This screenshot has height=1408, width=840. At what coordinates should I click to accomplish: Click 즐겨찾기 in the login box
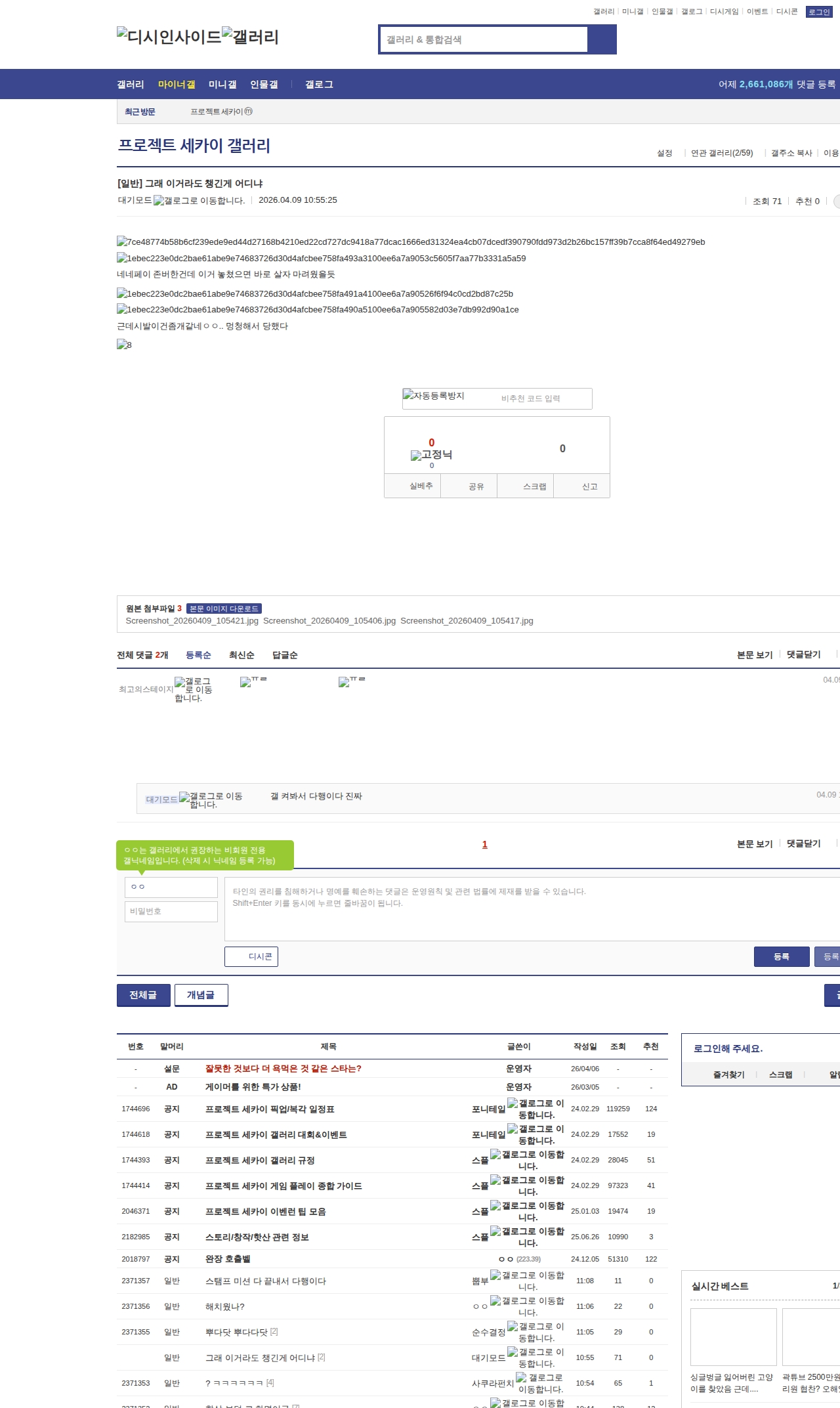[729, 1075]
